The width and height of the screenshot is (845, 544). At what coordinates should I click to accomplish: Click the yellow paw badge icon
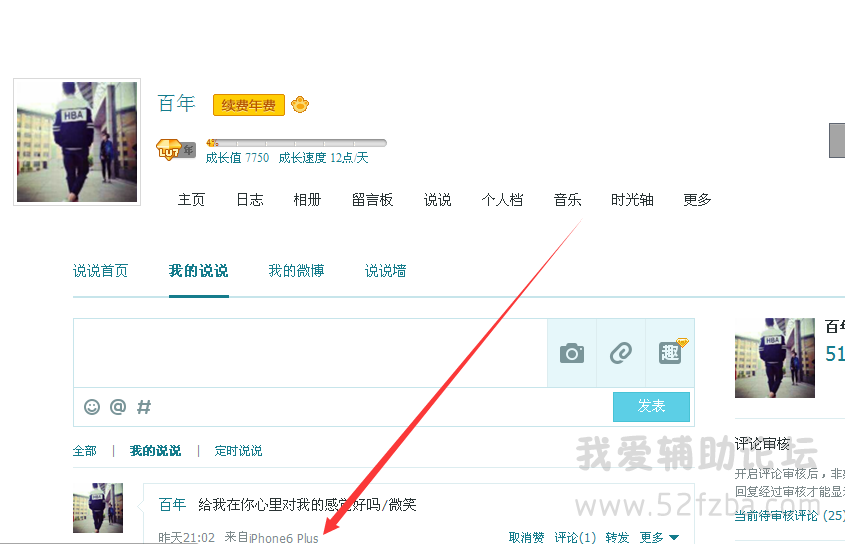300,104
